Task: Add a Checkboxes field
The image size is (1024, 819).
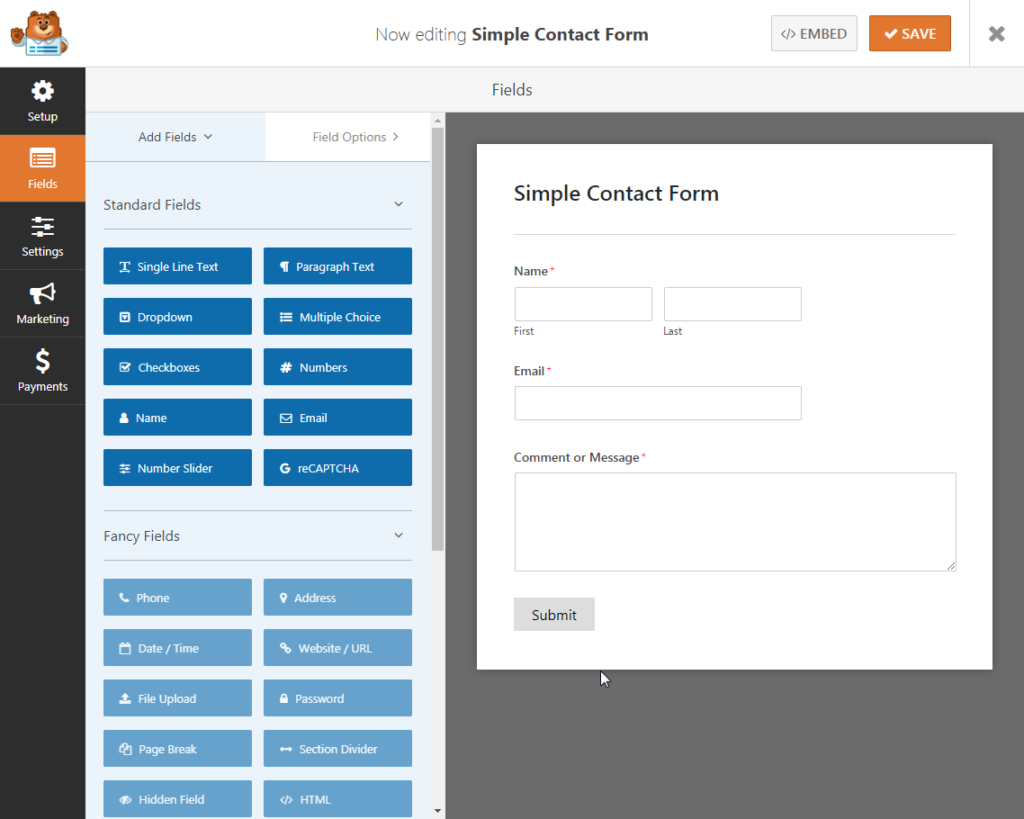Action: pyautogui.click(x=177, y=366)
